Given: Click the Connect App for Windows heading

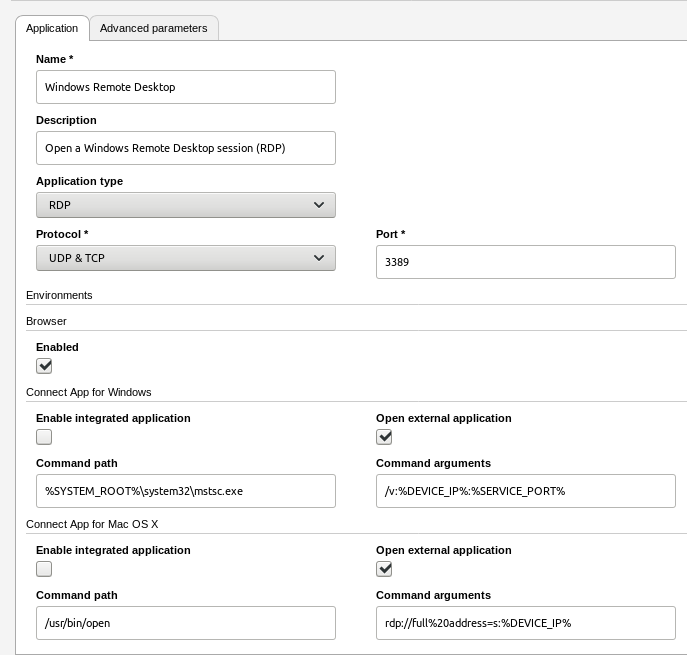Looking at the screenshot, I should click(x=88, y=392).
